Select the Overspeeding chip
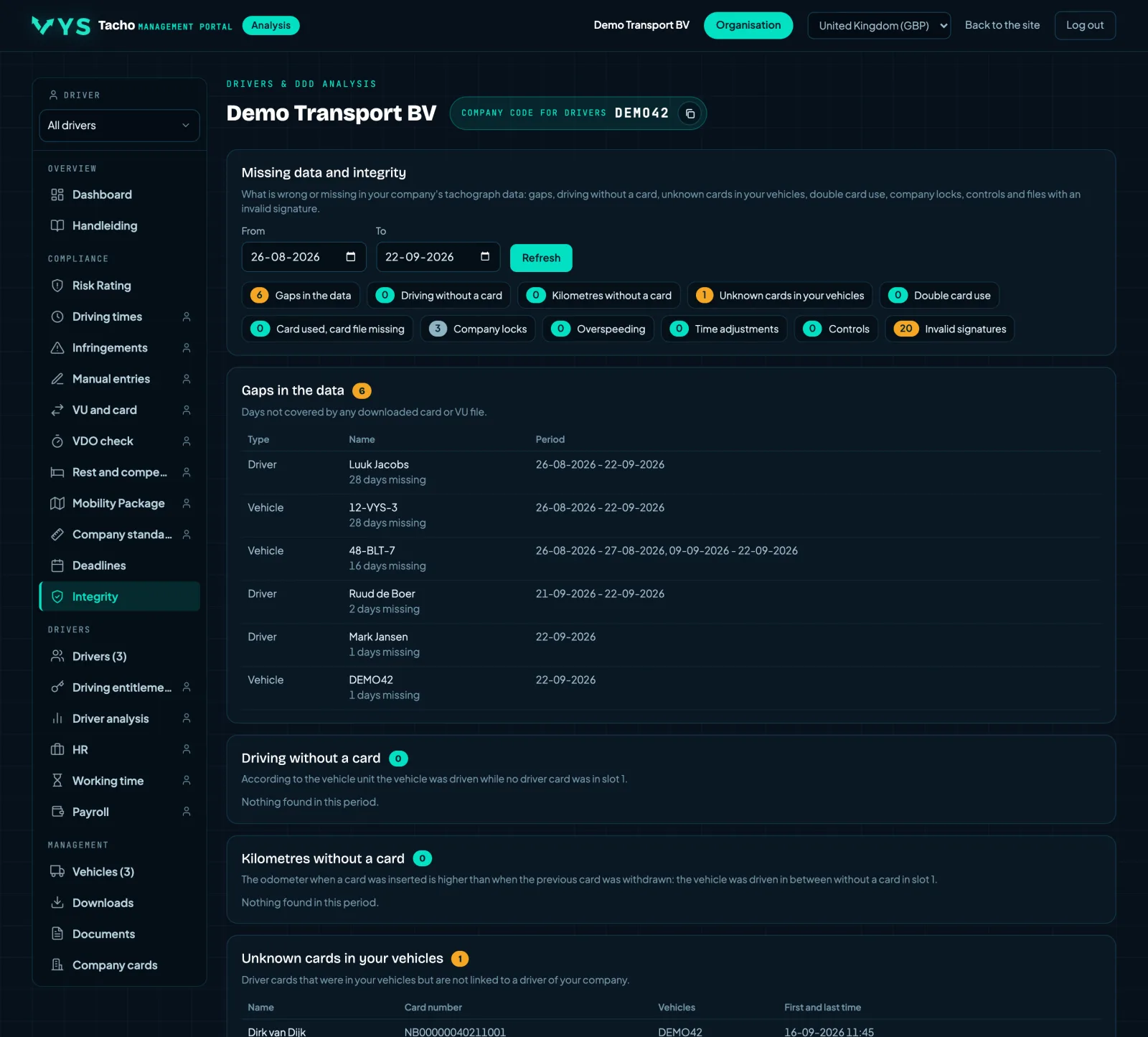This screenshot has height=1037, width=1148. (598, 329)
